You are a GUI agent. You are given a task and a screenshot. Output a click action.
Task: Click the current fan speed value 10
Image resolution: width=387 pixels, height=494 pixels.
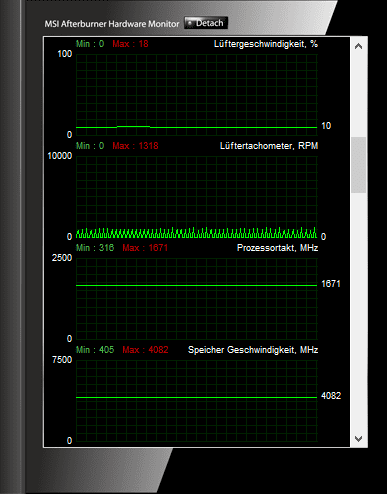[326, 126]
